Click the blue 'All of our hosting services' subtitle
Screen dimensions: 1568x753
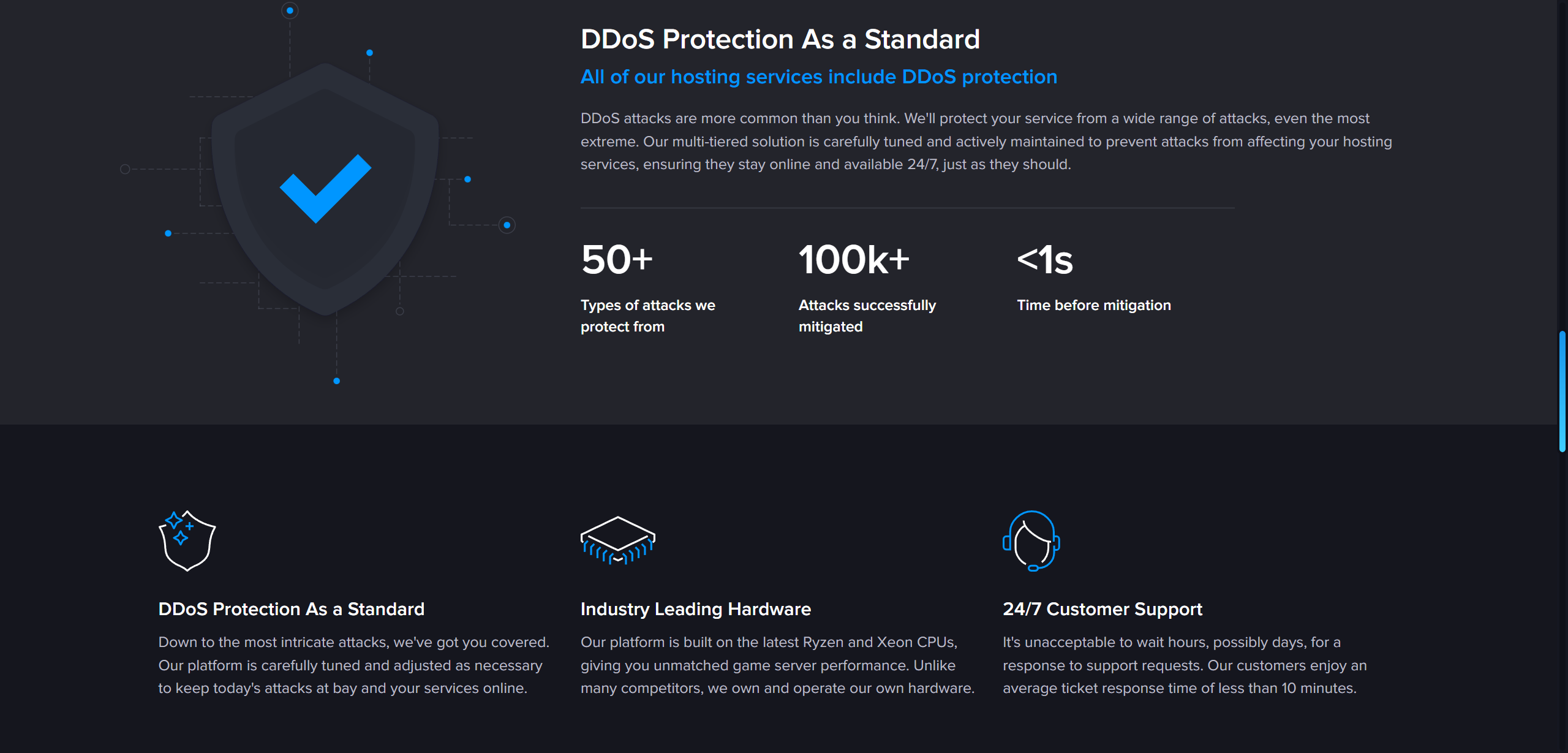pyautogui.click(x=818, y=77)
